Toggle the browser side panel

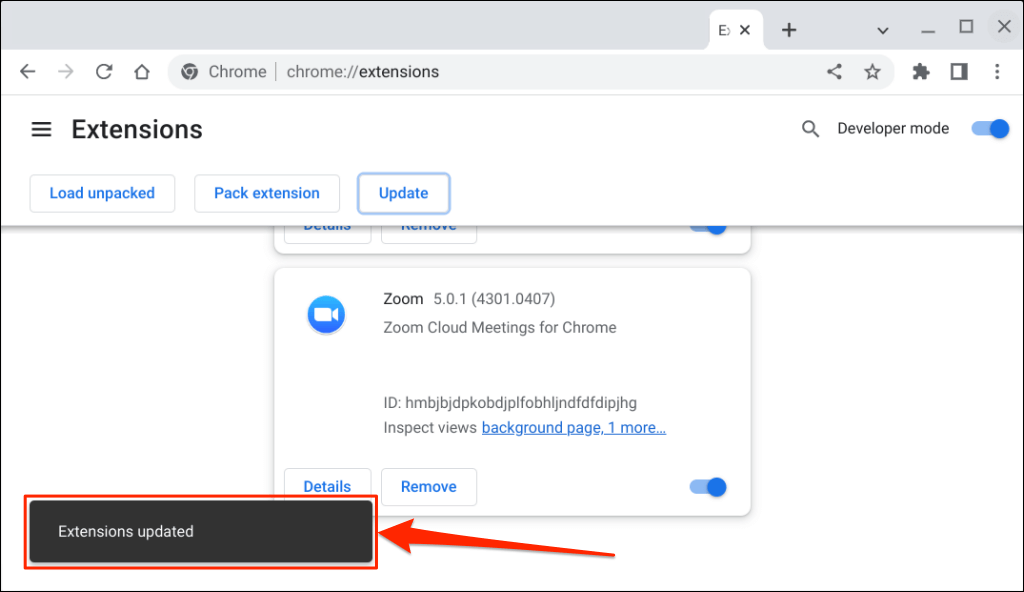(x=959, y=71)
